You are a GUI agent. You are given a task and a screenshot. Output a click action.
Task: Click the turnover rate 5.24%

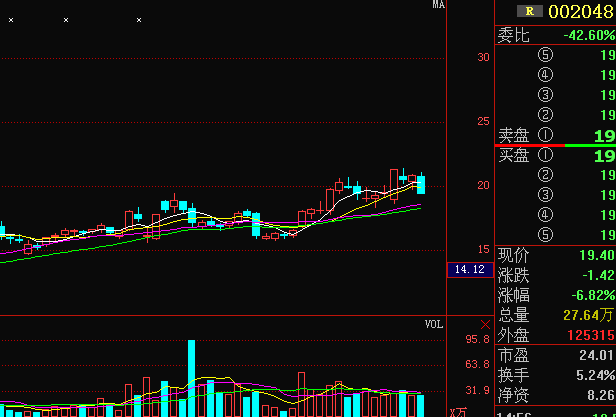click(x=596, y=376)
